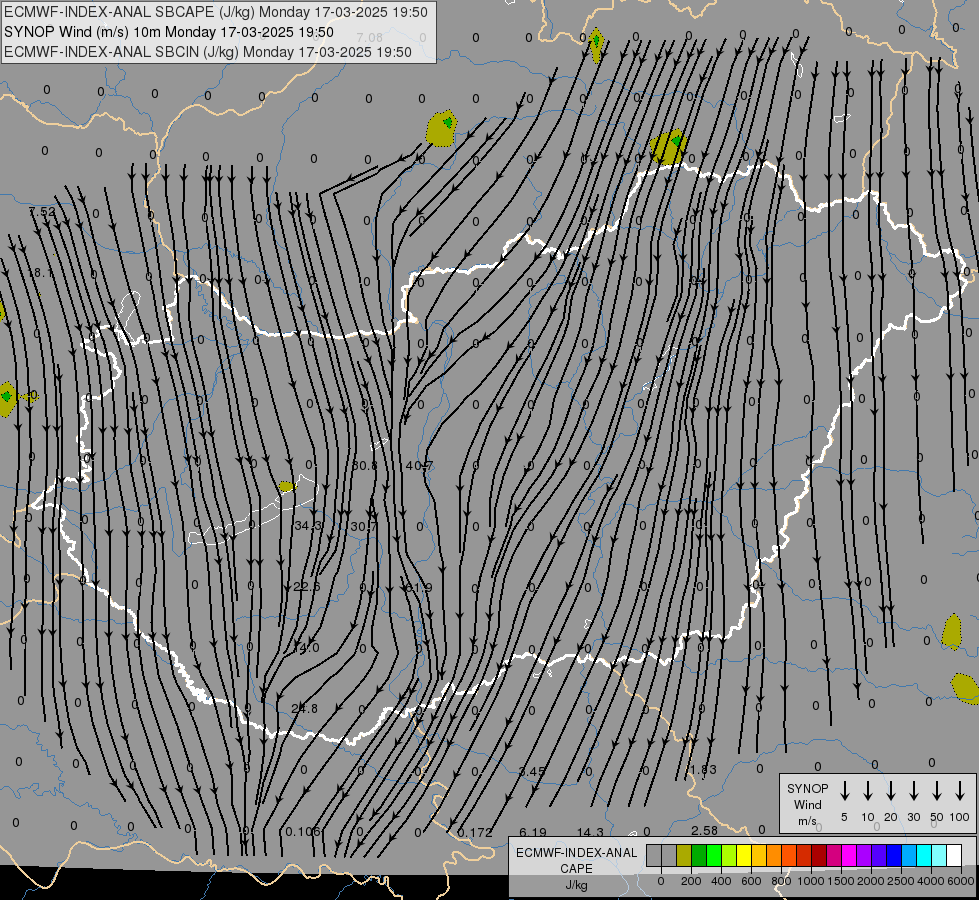Image resolution: width=979 pixels, height=900 pixels.
Task: Click the map value 74.0
Action: [x=306, y=648]
